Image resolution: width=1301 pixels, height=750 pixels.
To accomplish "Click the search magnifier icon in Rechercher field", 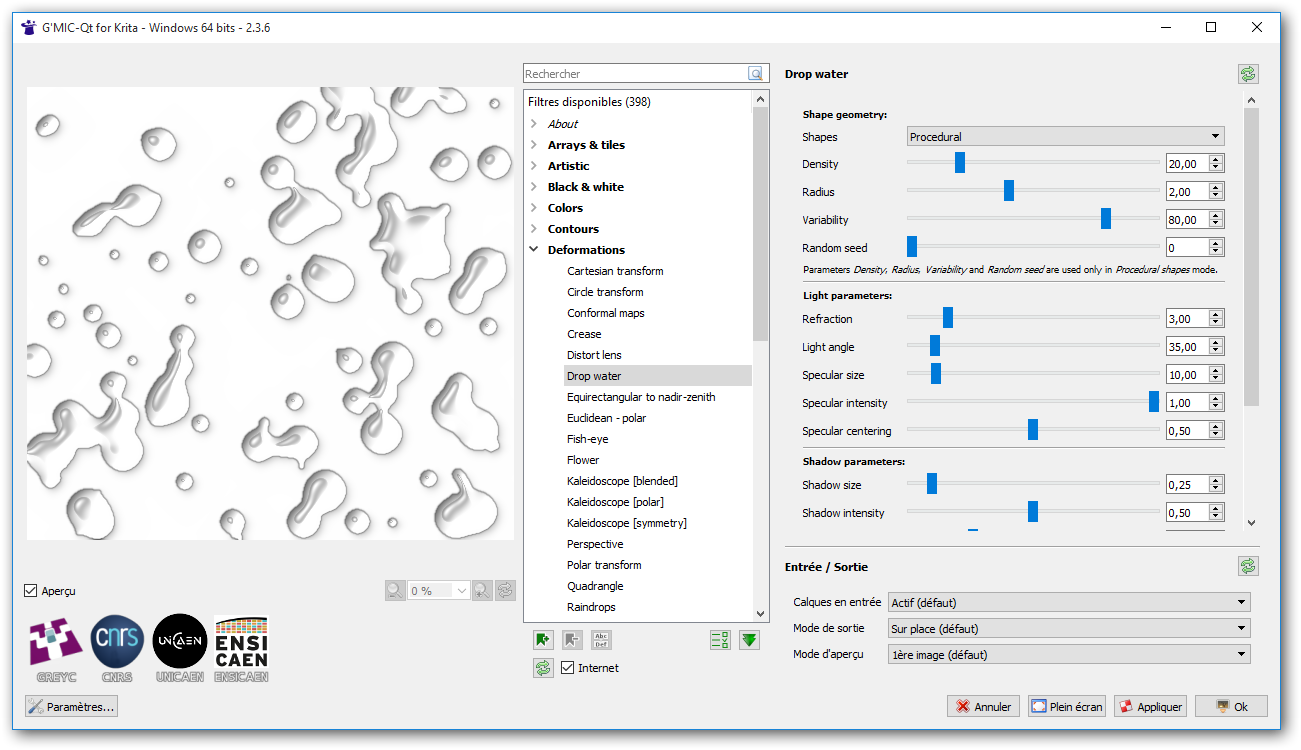I will click(x=755, y=74).
